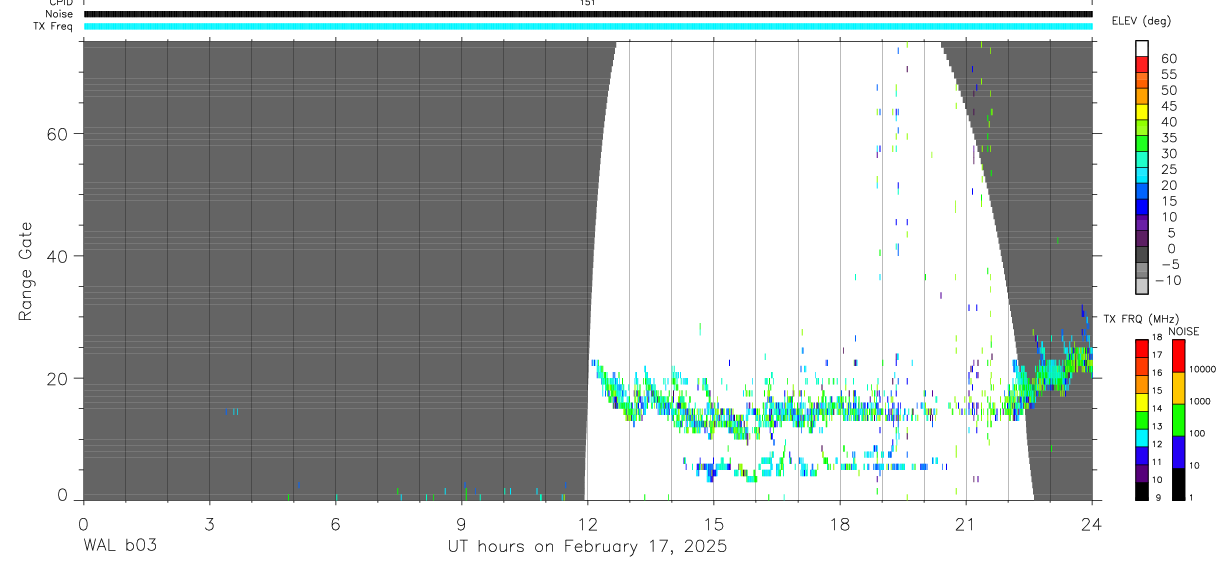The image size is (1228, 567).
Task: Pick the black bottom segment of the TX FRQ colorbar
Action: [x=1141, y=491]
